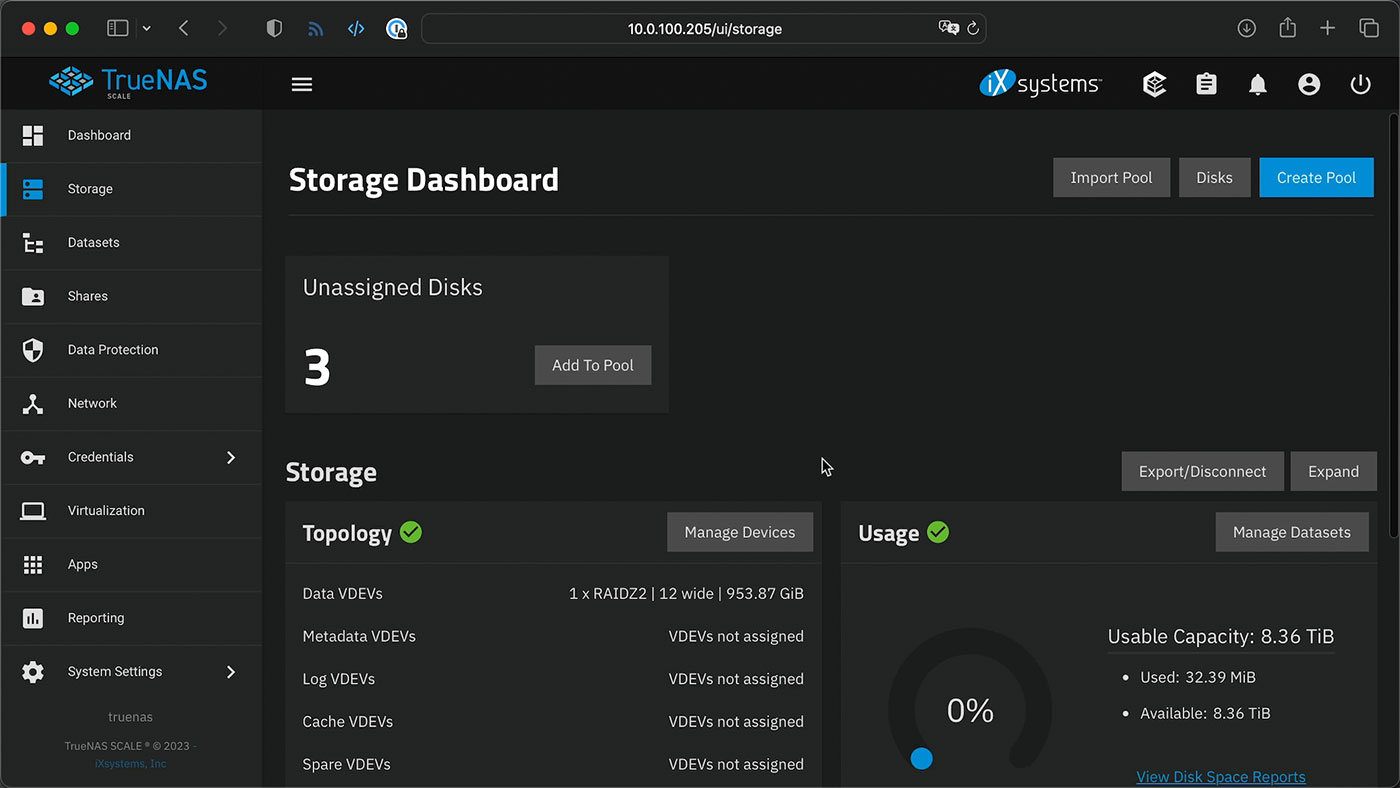Image resolution: width=1400 pixels, height=788 pixels.
Task: Open the Jobs clipboard icon
Action: (x=1207, y=85)
